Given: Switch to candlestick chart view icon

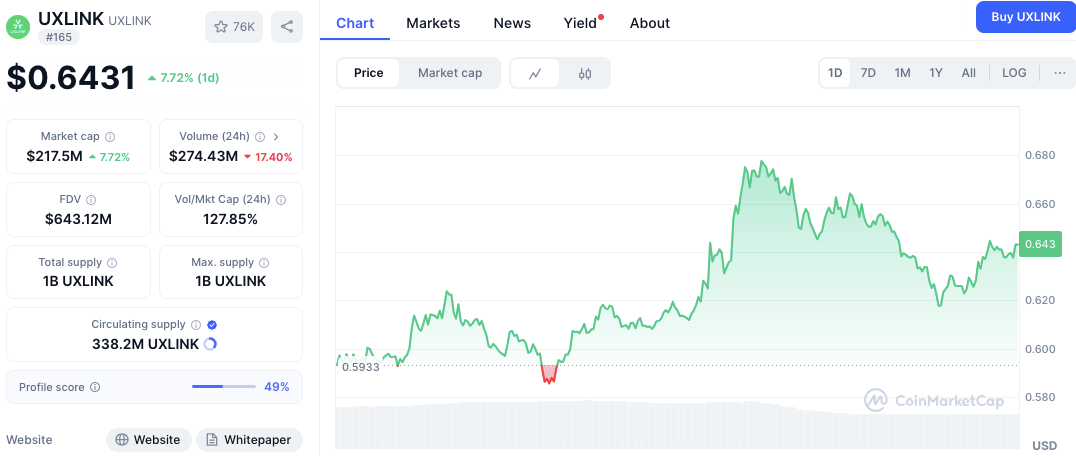Looking at the screenshot, I should (585, 73).
